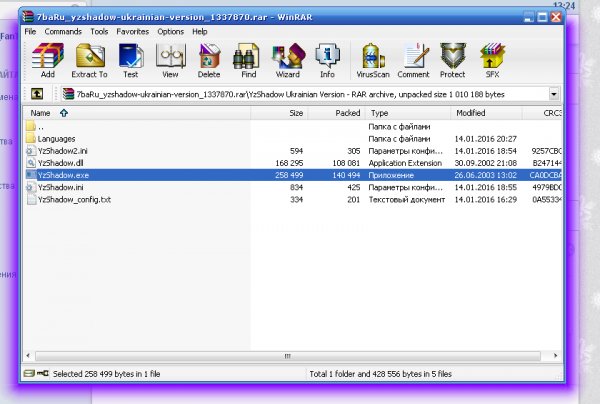Click the key icon in the status bar
The width and height of the screenshot is (600, 404).
43,373
